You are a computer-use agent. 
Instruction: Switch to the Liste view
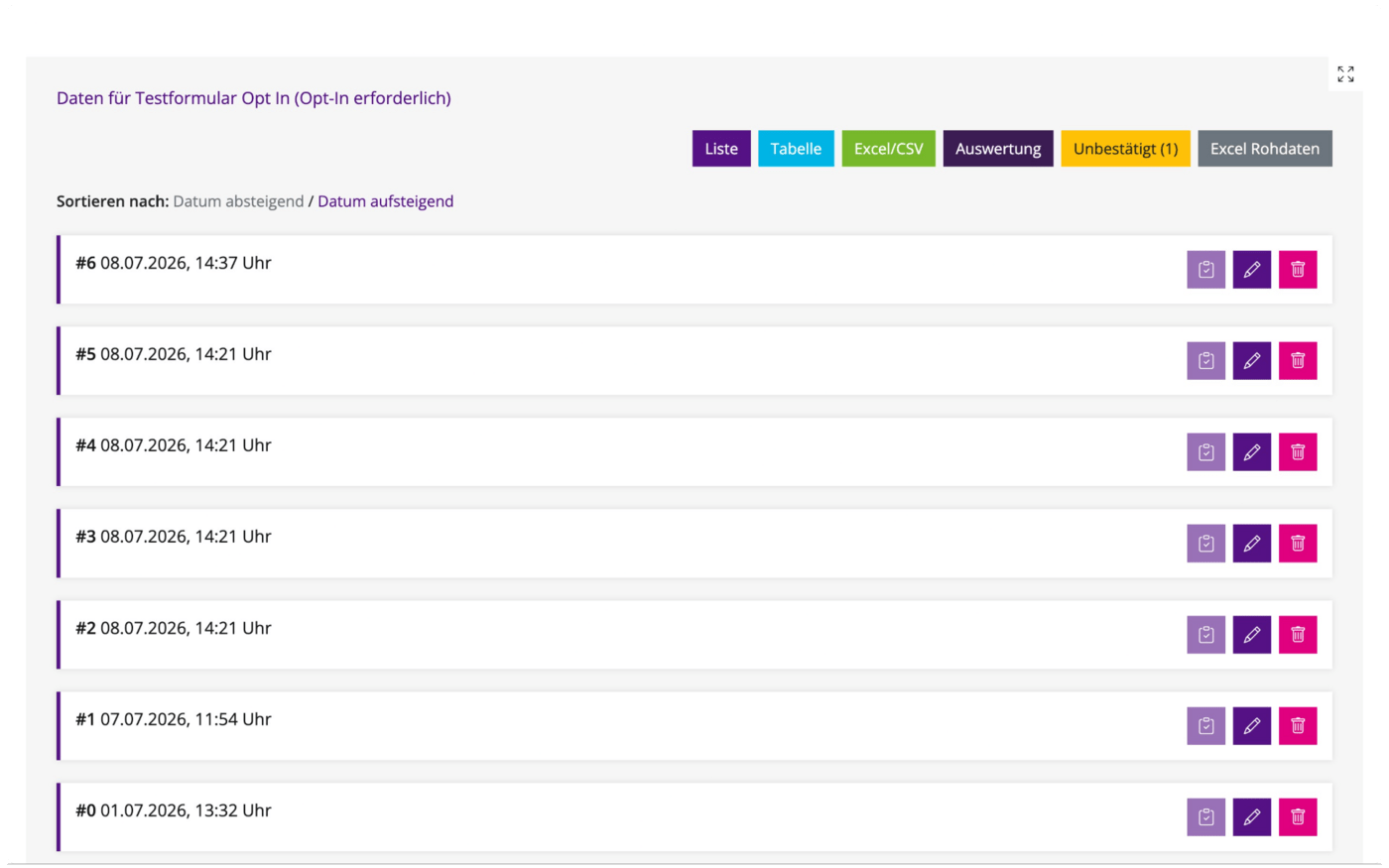point(721,149)
